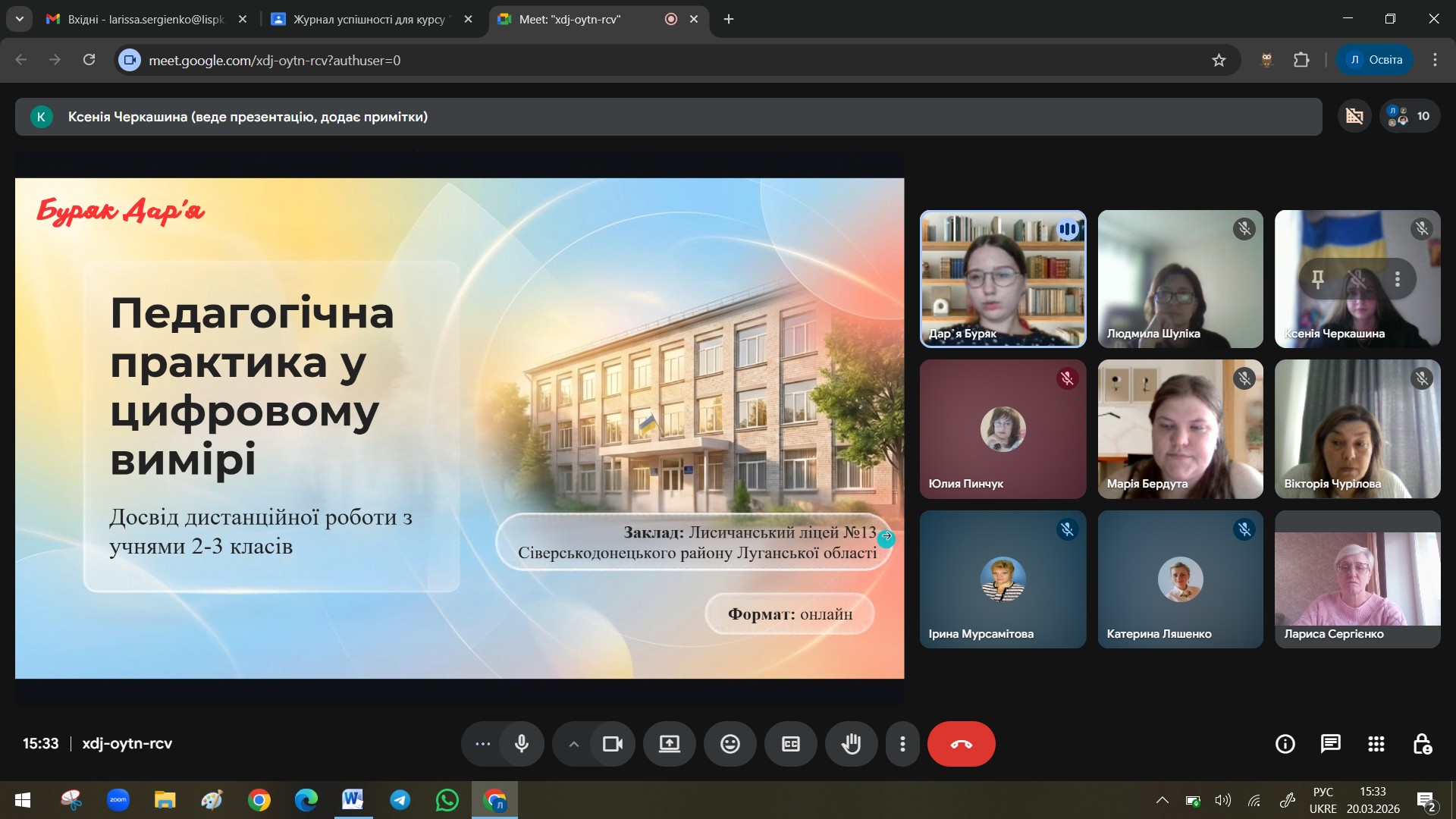Viewport: 1456px width, 819px height.
Task: Open Telegram from the taskbar
Action: pyautogui.click(x=400, y=800)
